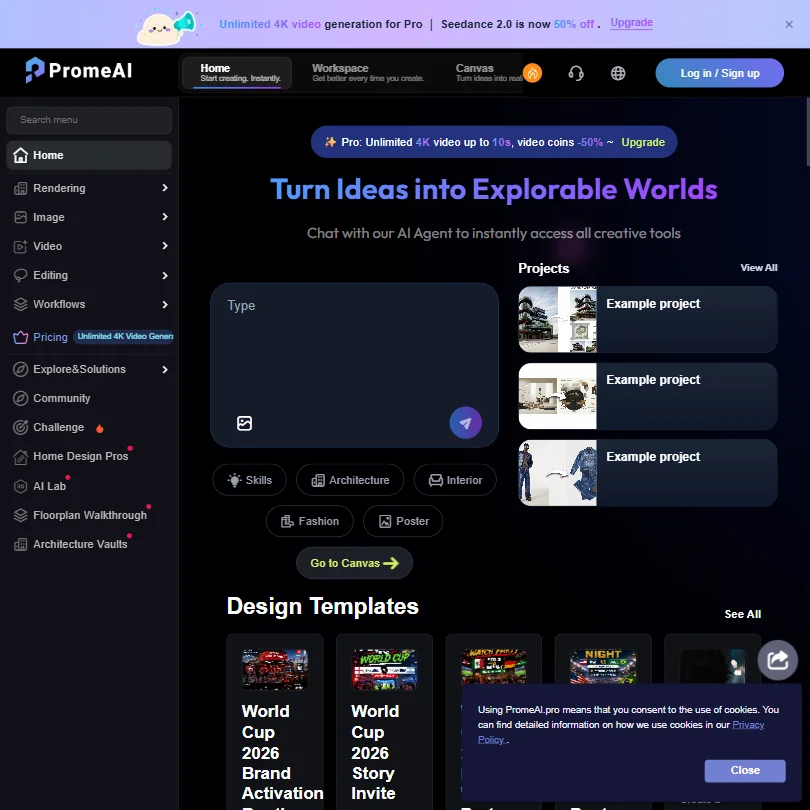Image resolution: width=810 pixels, height=810 pixels.
Task: Click the Home Design Pros icon
Action: pos(21,457)
